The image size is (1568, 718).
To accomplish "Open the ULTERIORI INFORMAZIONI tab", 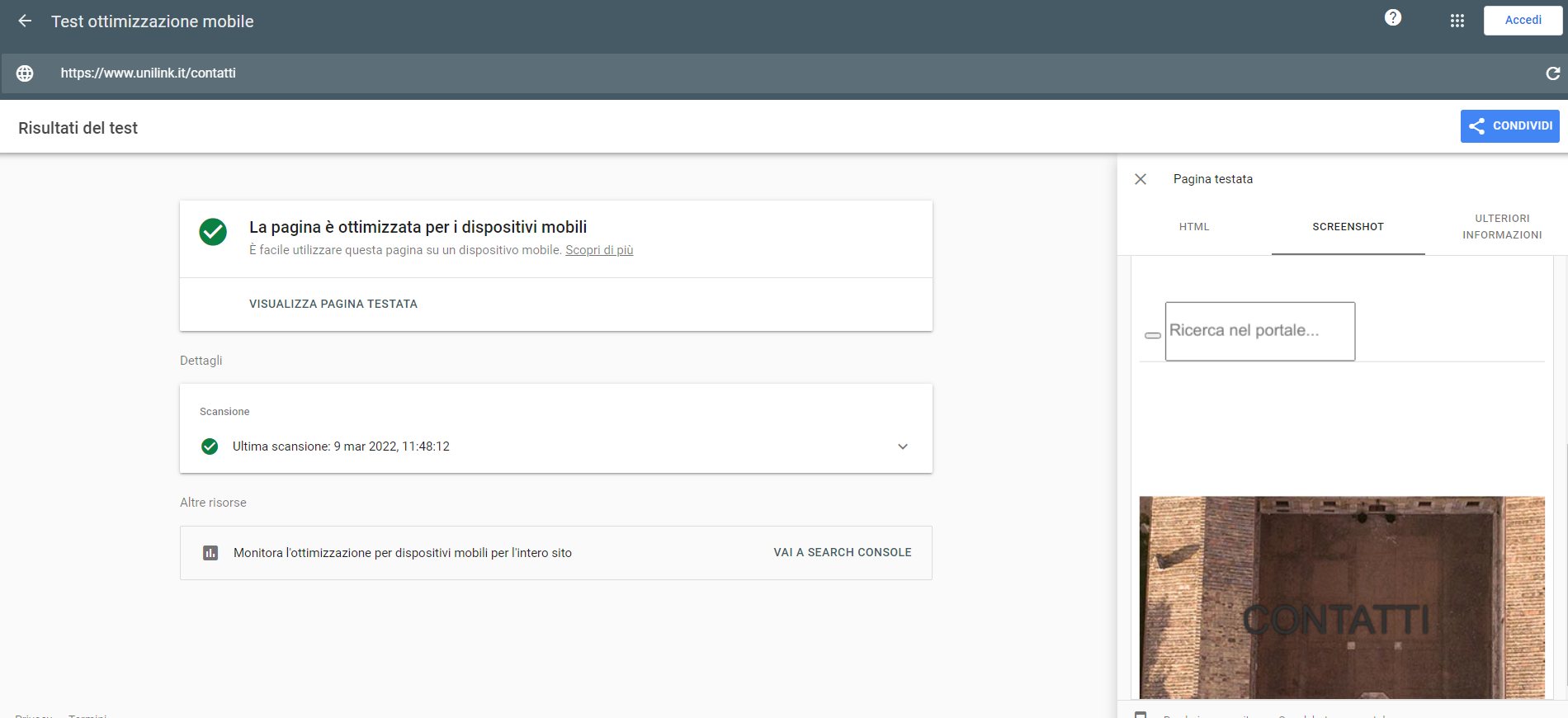I will pos(1502,227).
